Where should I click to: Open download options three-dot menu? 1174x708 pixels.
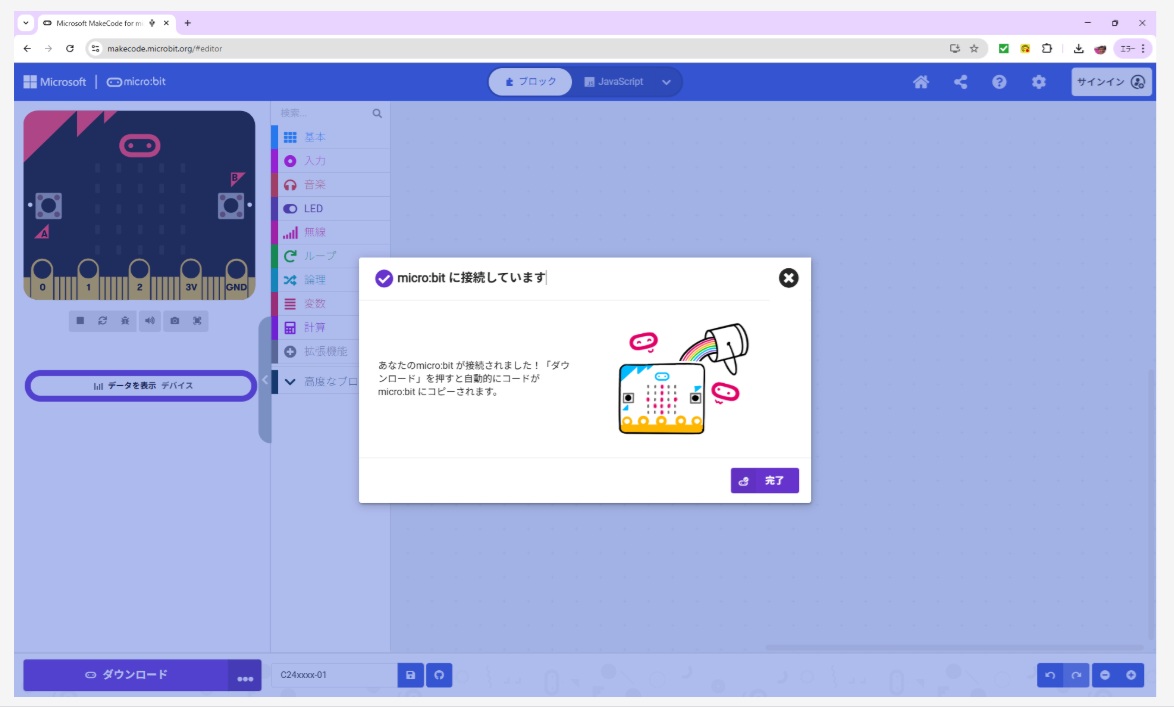click(x=245, y=677)
